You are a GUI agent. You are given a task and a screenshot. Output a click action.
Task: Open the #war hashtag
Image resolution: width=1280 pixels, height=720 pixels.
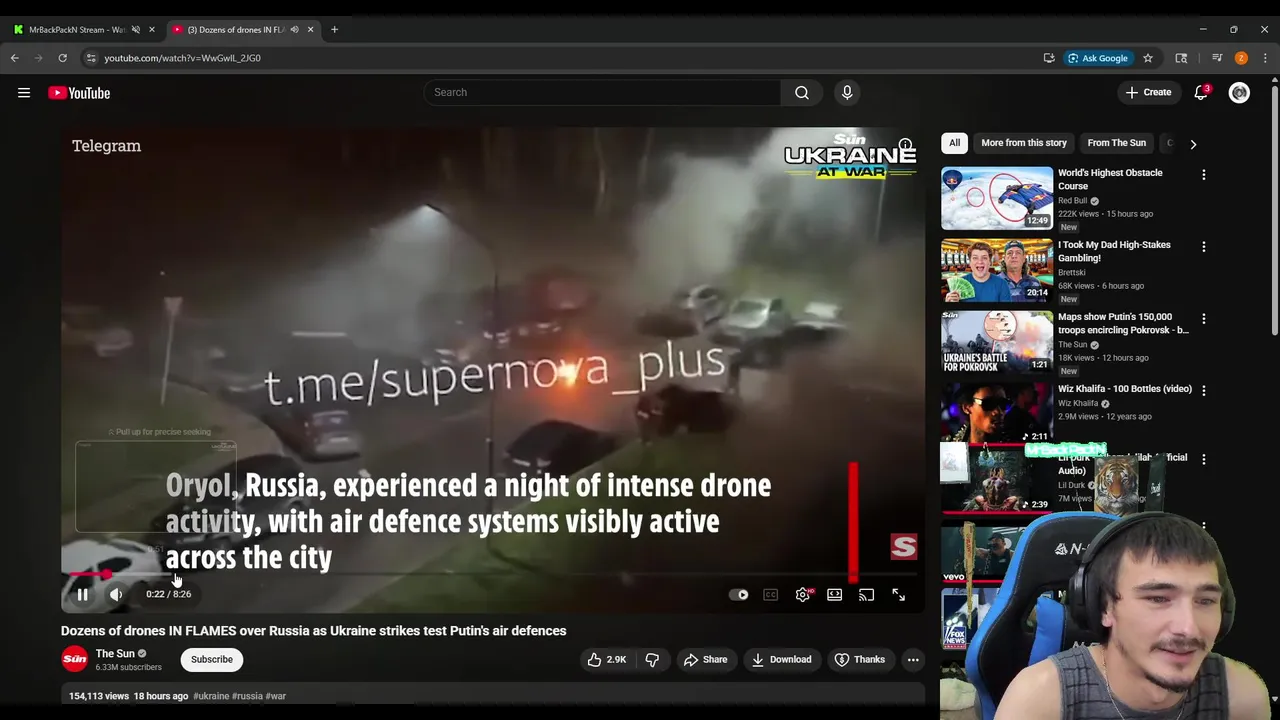[276, 696]
